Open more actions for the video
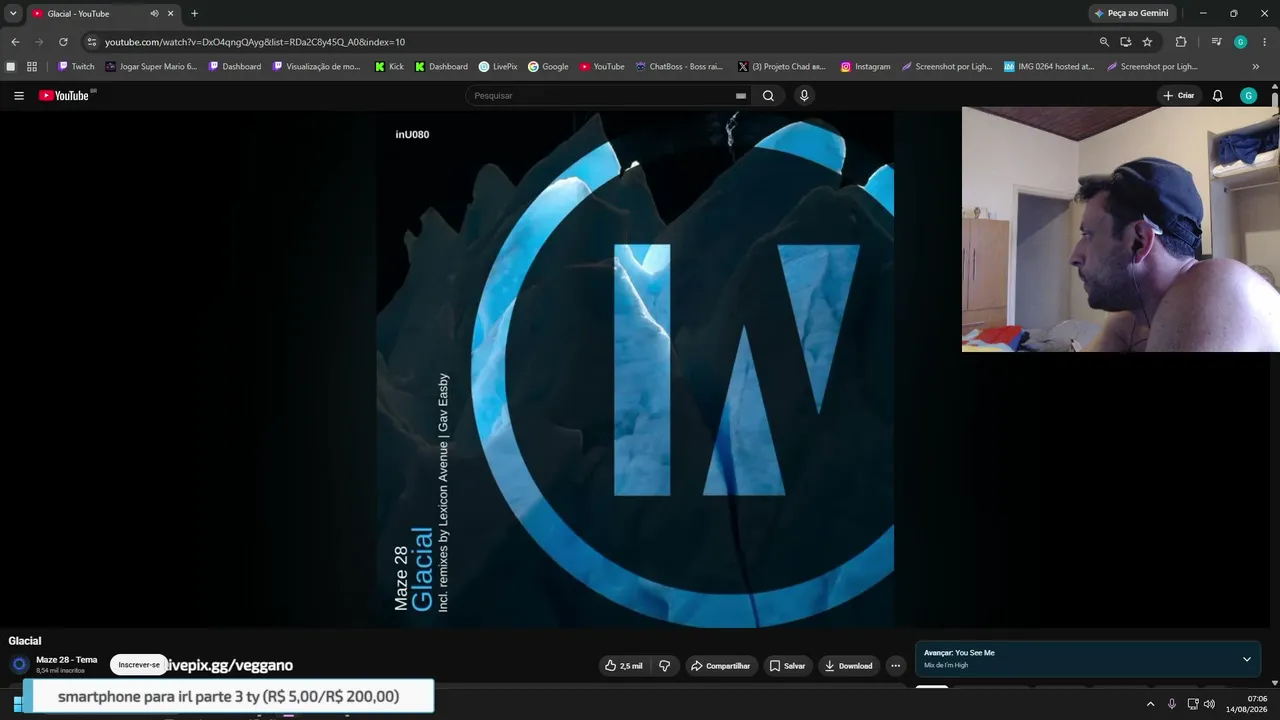 (895, 666)
